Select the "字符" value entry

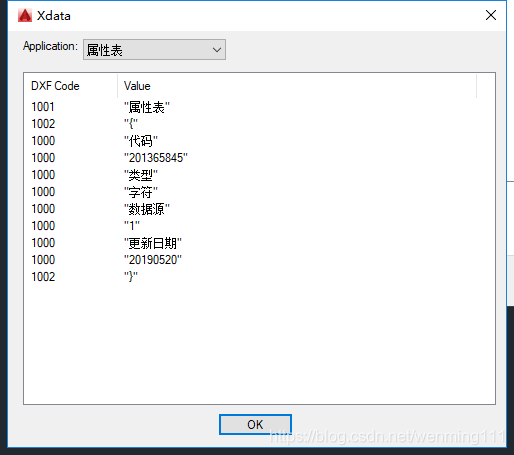click(141, 192)
